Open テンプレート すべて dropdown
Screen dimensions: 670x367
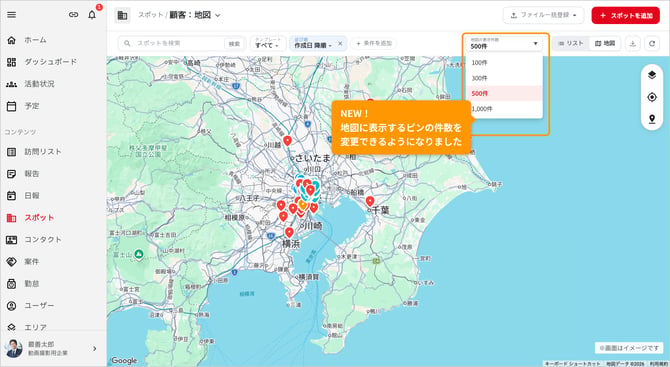point(267,43)
